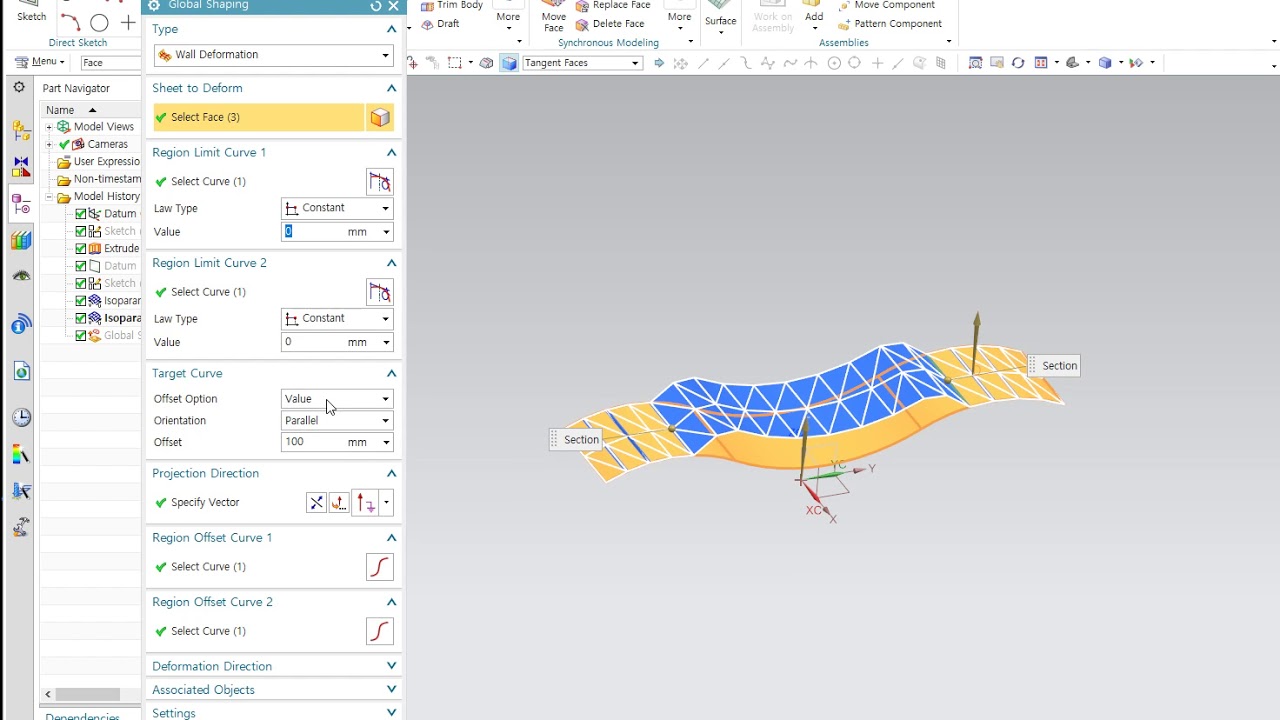Reset the Global Shaping dialog

(x=376, y=6)
